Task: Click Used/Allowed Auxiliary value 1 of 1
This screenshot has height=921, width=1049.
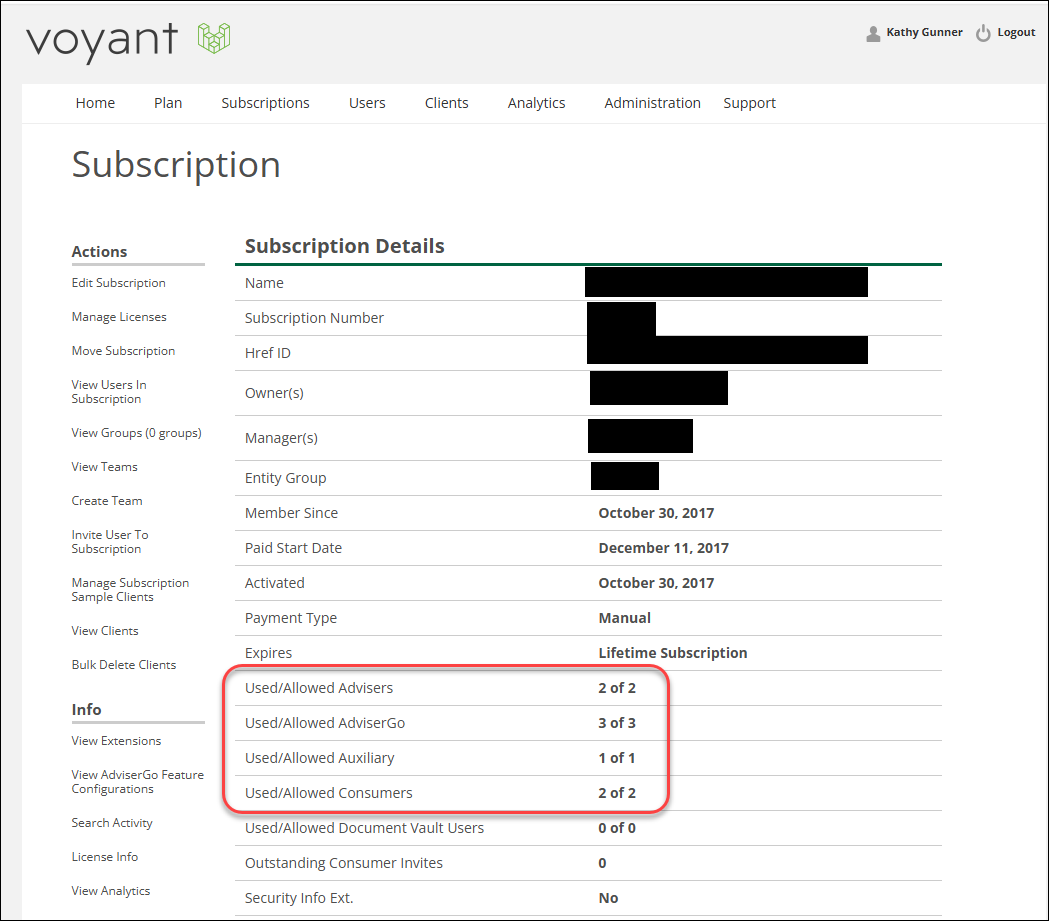Action: pyautogui.click(x=617, y=758)
